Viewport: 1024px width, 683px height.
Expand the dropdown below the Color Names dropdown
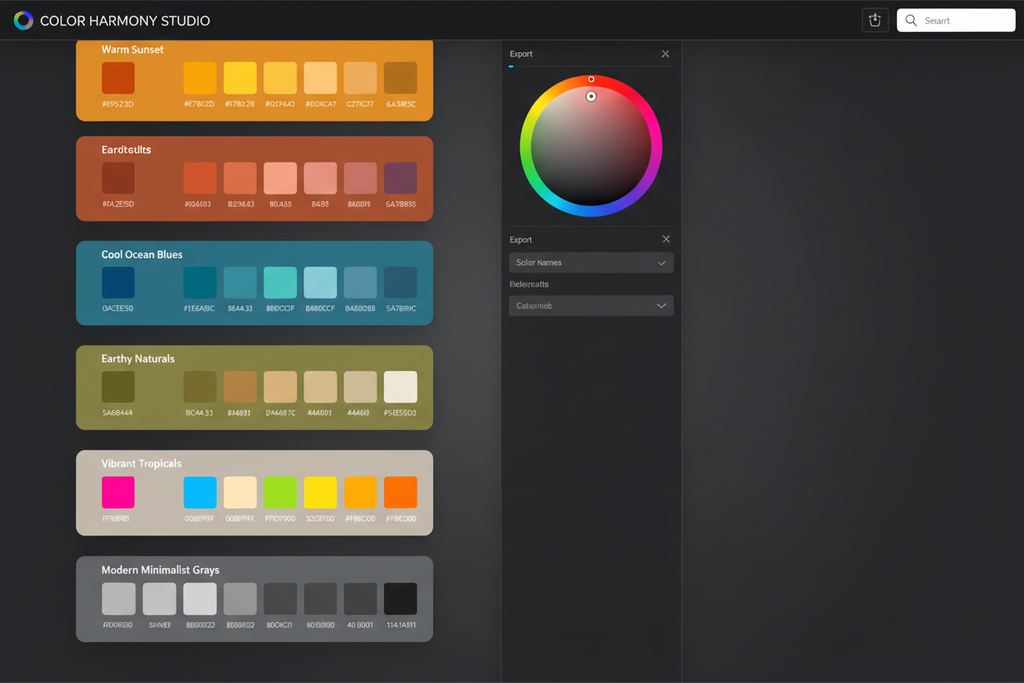coord(590,306)
